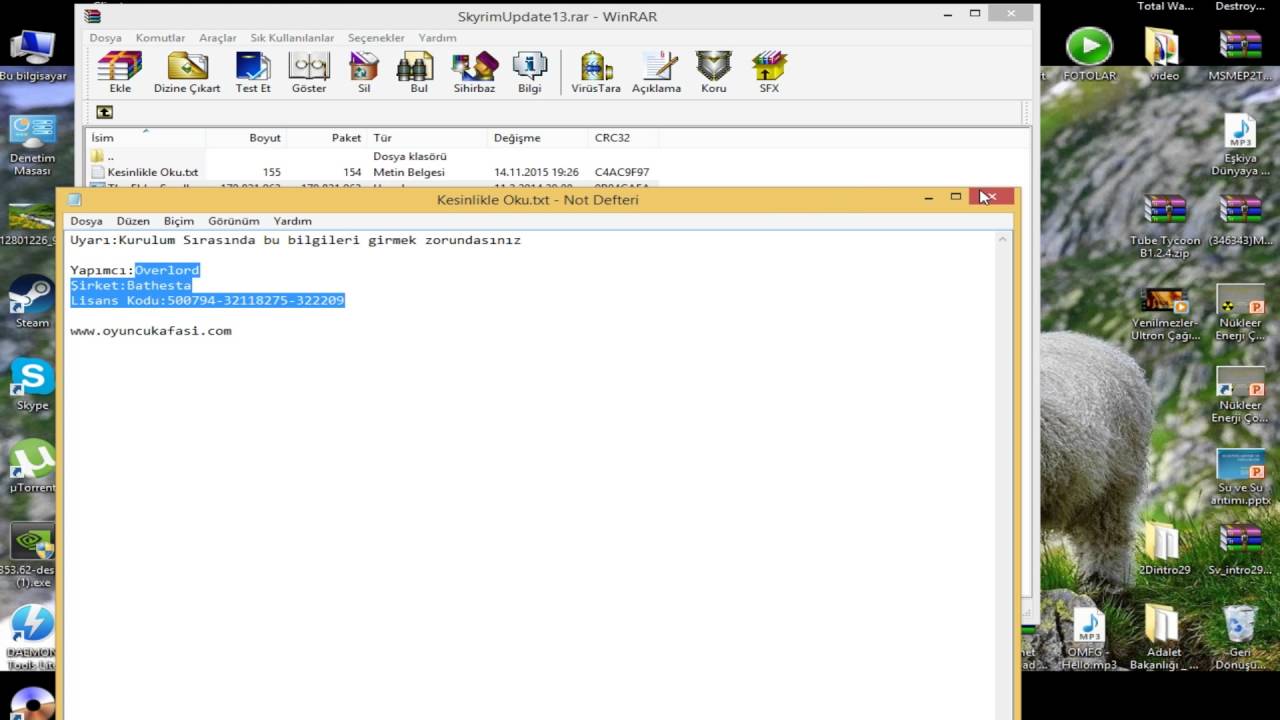Open the Dosya menu in WinRAR

[x=105, y=38]
